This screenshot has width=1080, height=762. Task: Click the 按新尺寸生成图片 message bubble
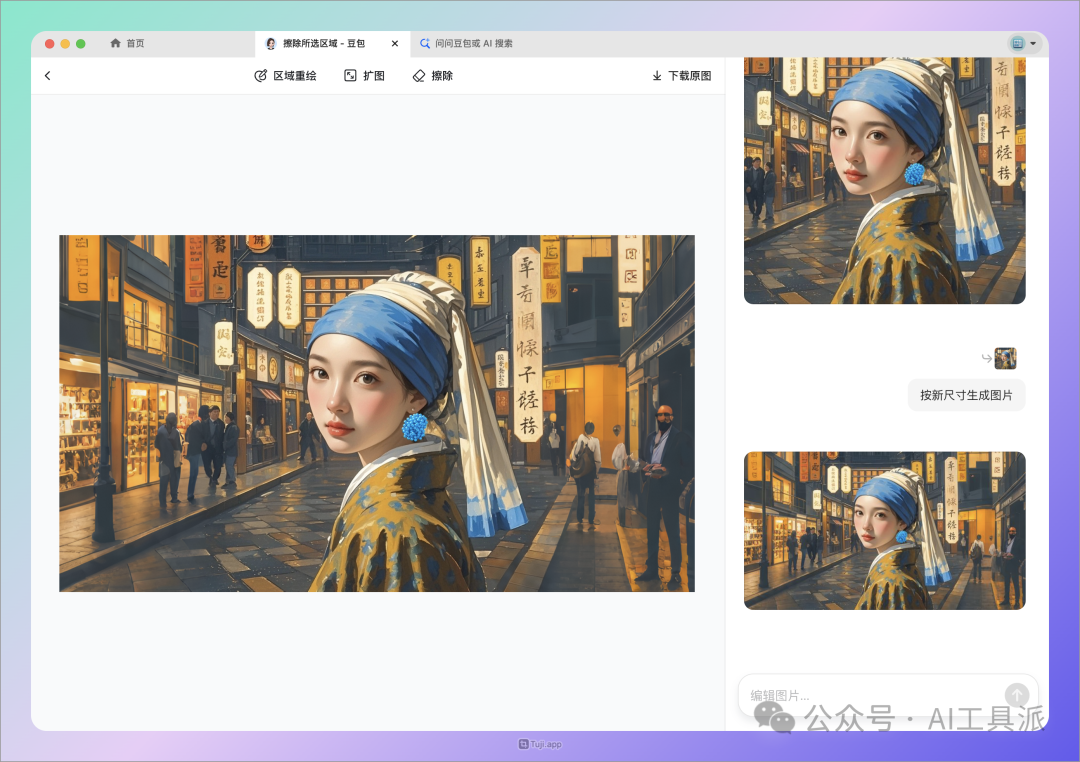coord(966,395)
